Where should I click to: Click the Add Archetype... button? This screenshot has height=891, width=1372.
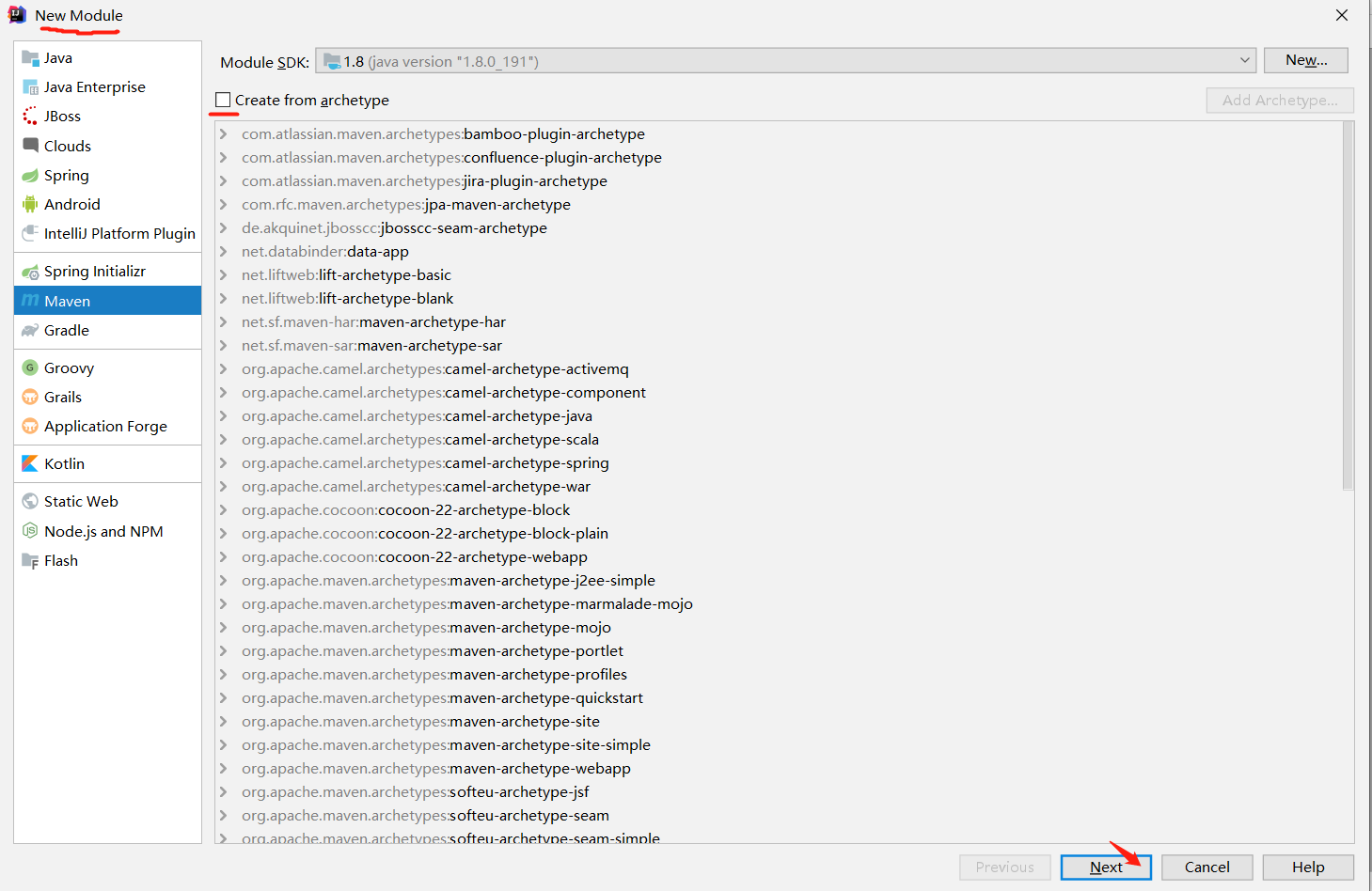click(x=1280, y=101)
